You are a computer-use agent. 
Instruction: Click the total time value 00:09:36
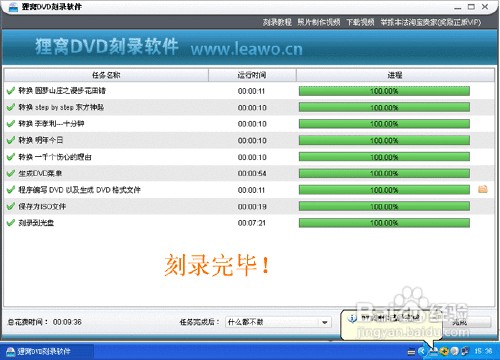pyautogui.click(x=67, y=322)
